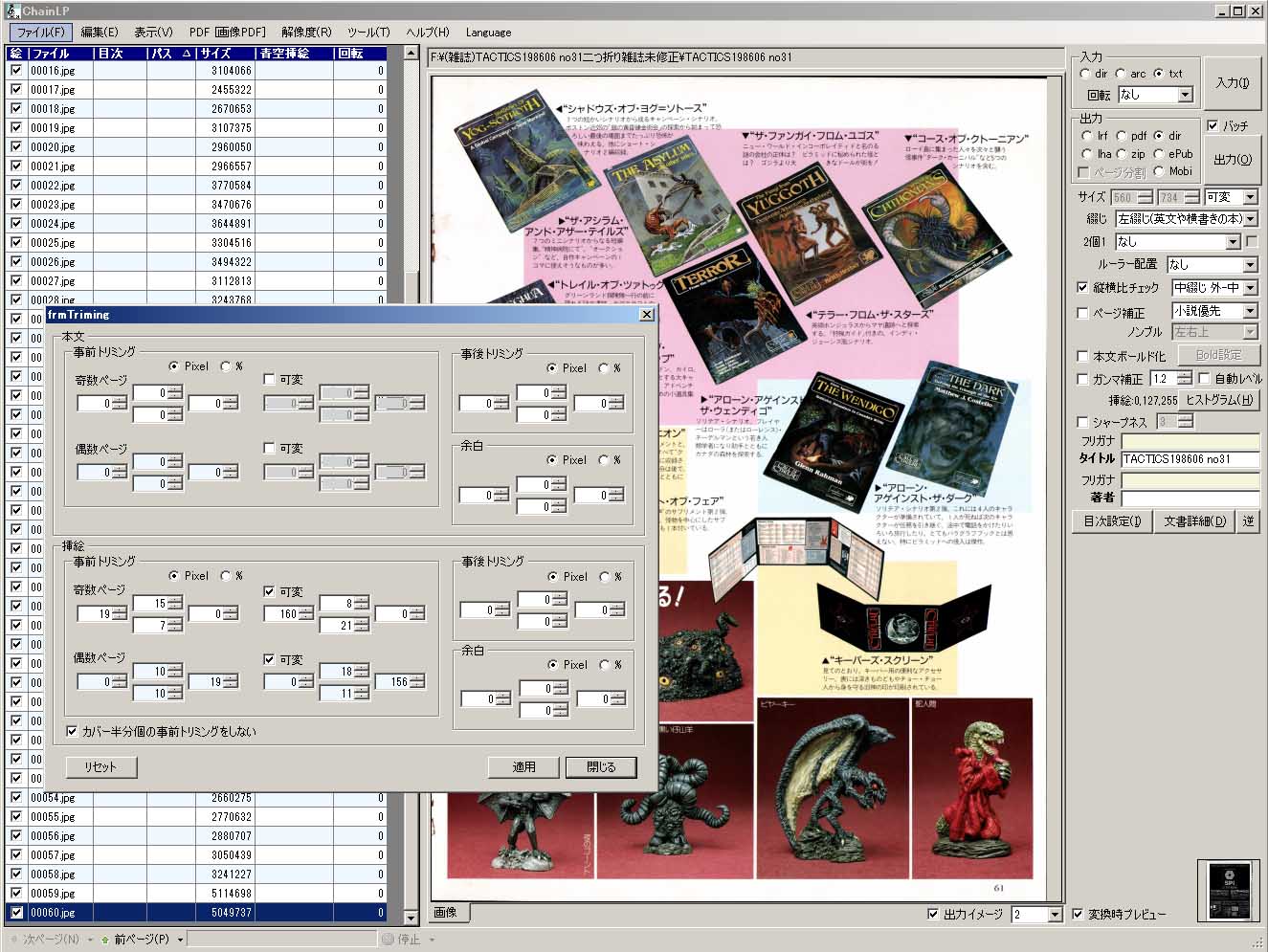Adjust the ガンマ補正 1.2 value spinner
This screenshot has width=1268, height=952.
coord(1185,378)
